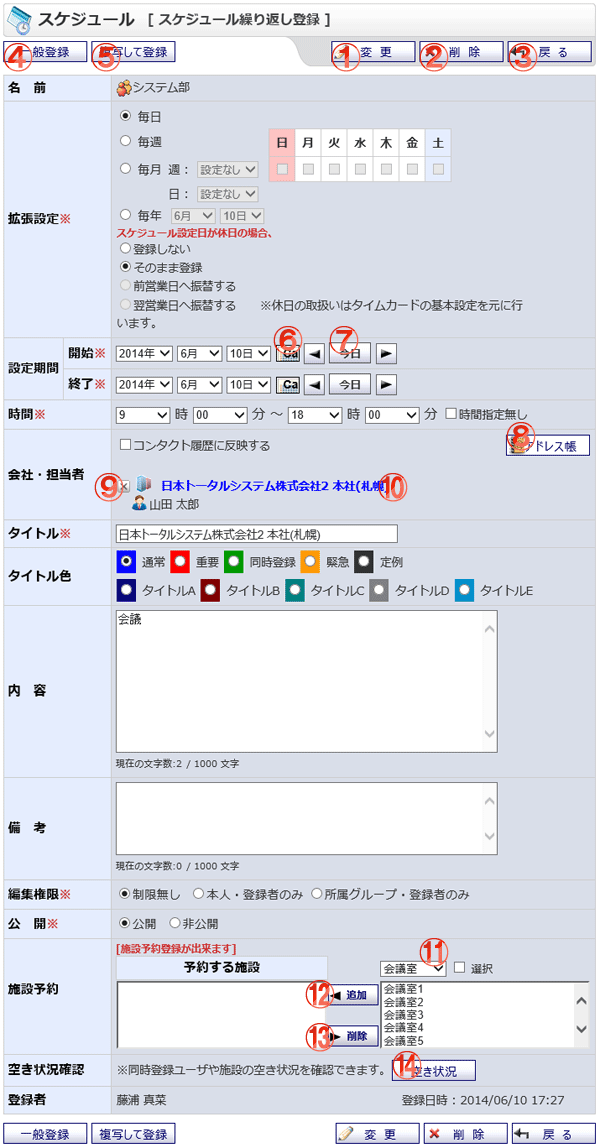Choose 登録しない for holiday handling

(x=124, y=248)
